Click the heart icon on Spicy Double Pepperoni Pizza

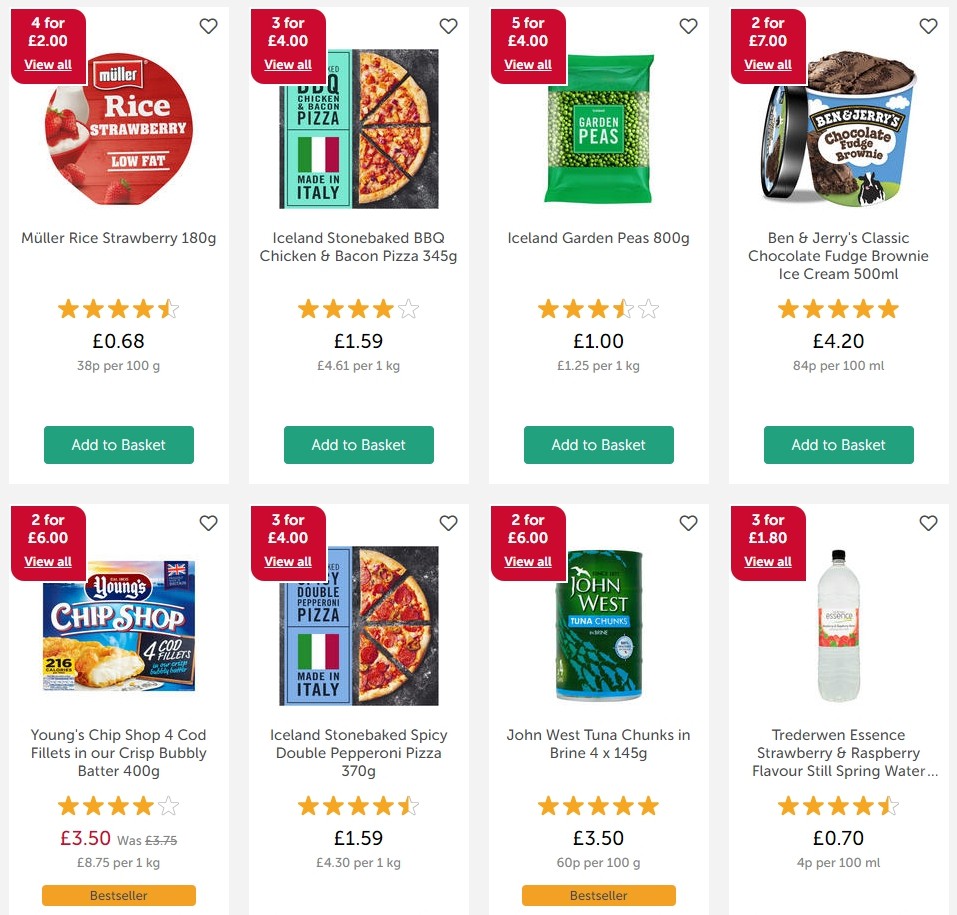[x=448, y=523]
